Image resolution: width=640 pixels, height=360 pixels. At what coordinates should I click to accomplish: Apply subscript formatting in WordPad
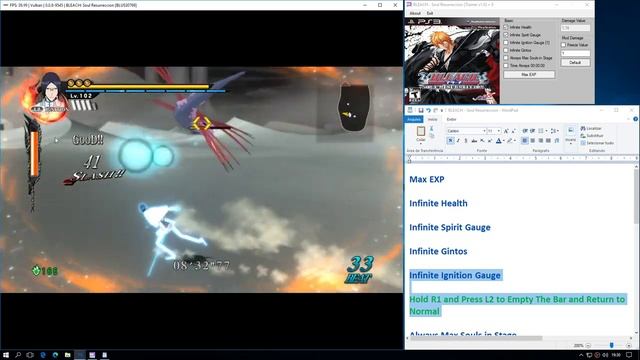(482, 140)
